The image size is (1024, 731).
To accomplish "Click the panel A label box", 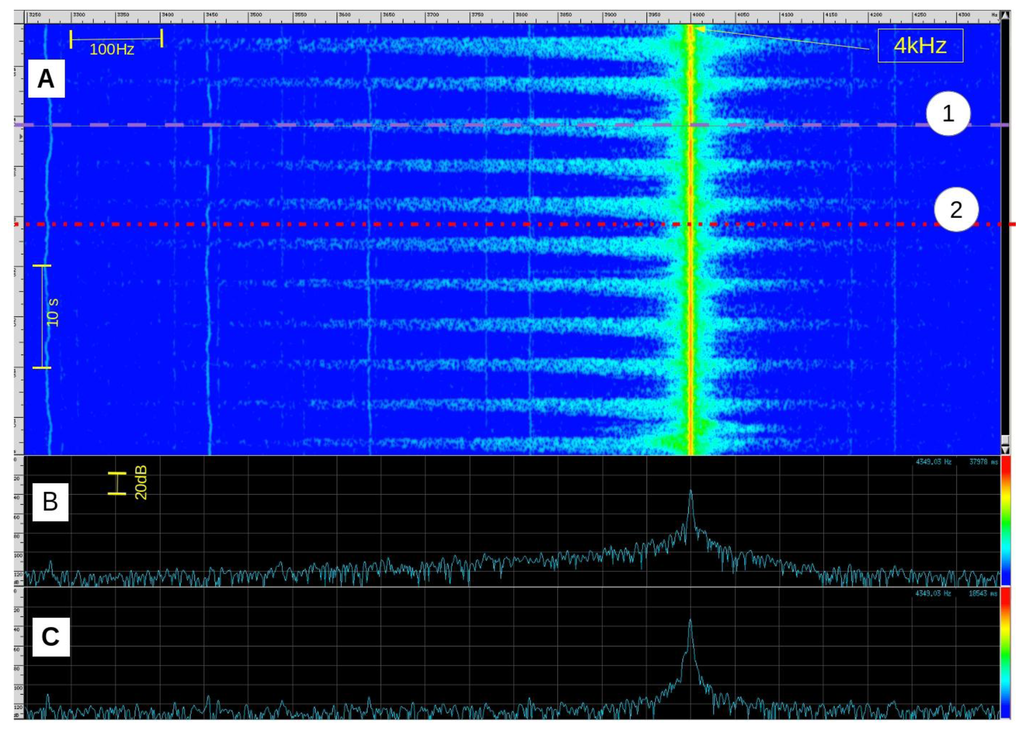I will coord(46,79).
